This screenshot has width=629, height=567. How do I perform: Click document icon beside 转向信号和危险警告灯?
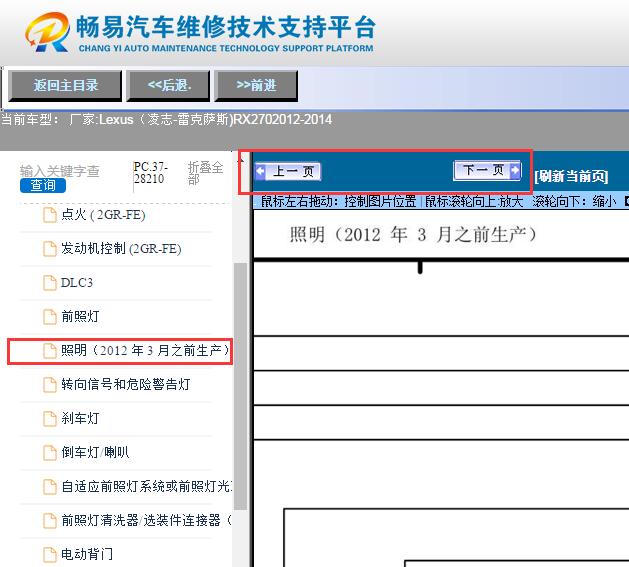[50, 384]
